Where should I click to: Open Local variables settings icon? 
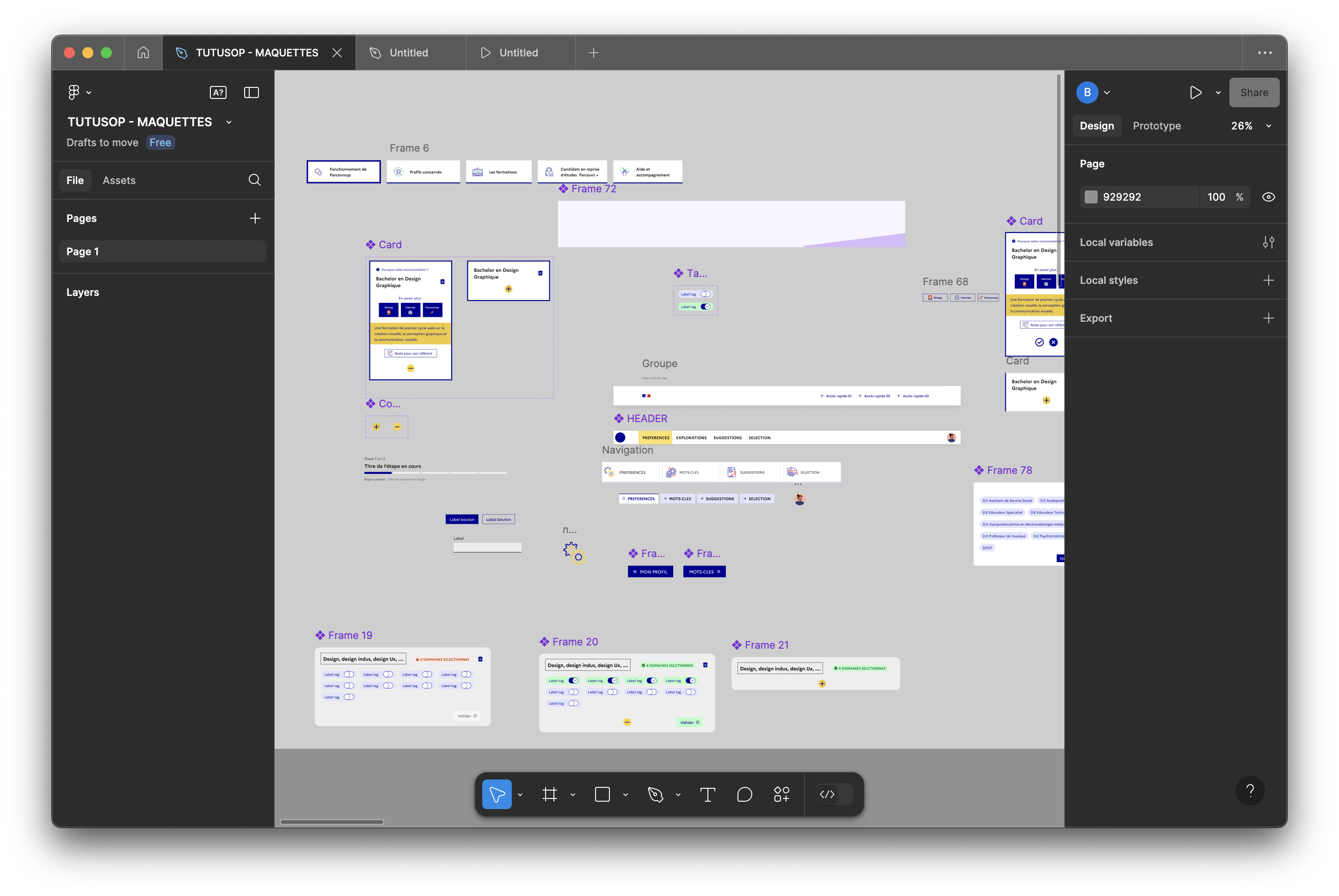pos(1268,242)
